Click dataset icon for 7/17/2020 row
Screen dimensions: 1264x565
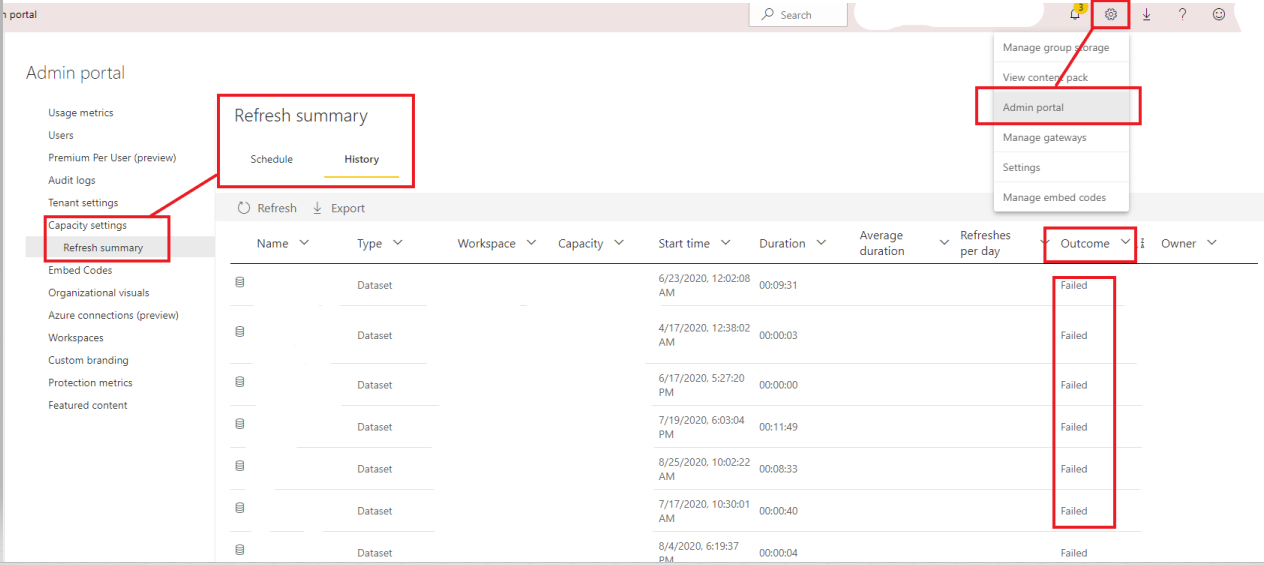(x=239, y=508)
